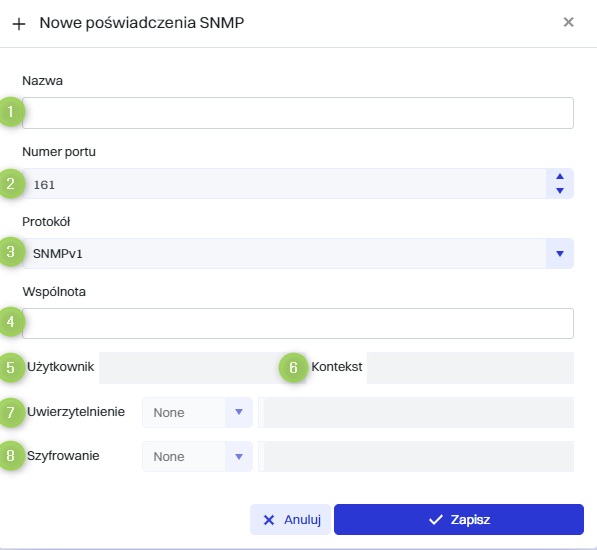Click the green badge numbered 2
The width and height of the screenshot is (597, 550).
(x=11, y=184)
